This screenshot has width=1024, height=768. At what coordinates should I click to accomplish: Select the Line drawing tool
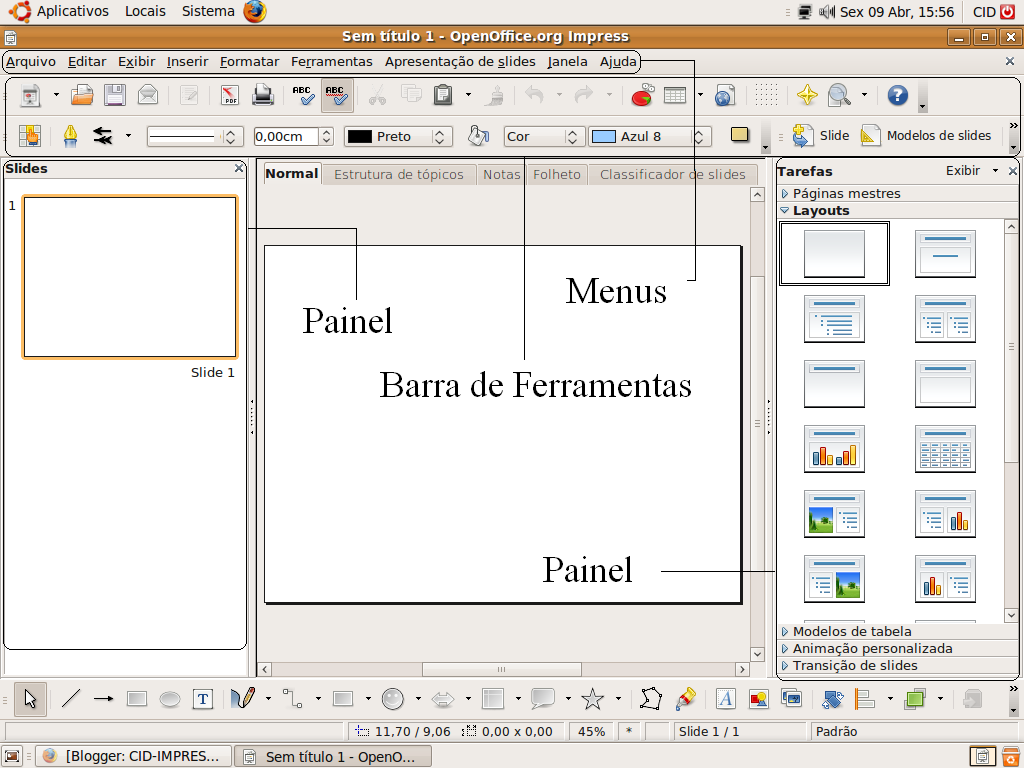tap(71, 699)
